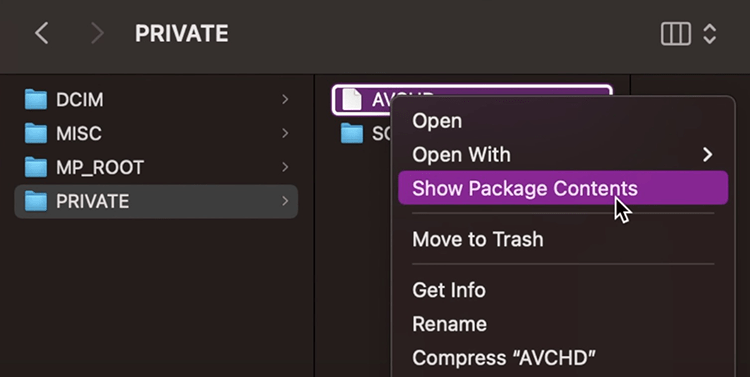
Task: Open view options with up-down arrows
Action: pyautogui.click(x=709, y=34)
